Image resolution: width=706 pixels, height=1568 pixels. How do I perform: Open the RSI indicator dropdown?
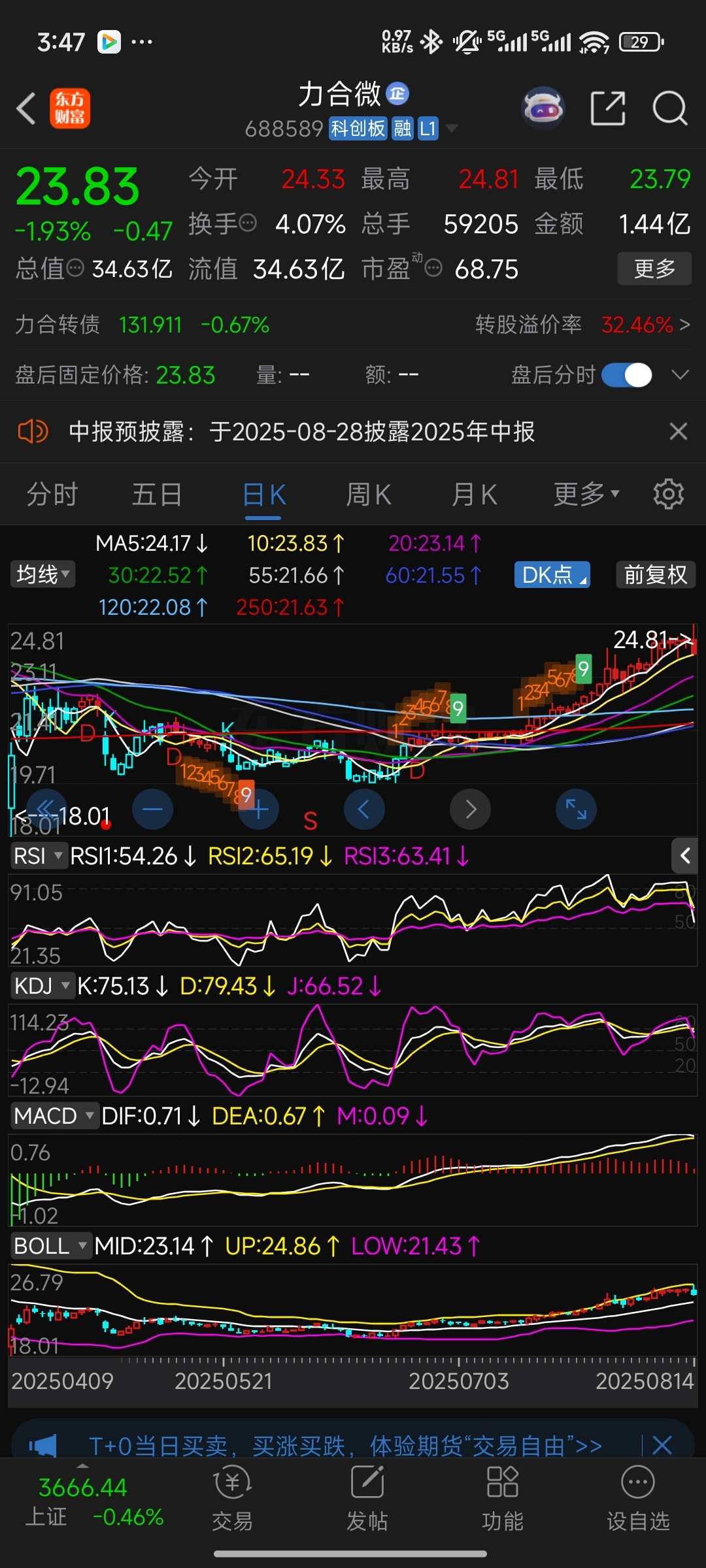pyautogui.click(x=39, y=856)
